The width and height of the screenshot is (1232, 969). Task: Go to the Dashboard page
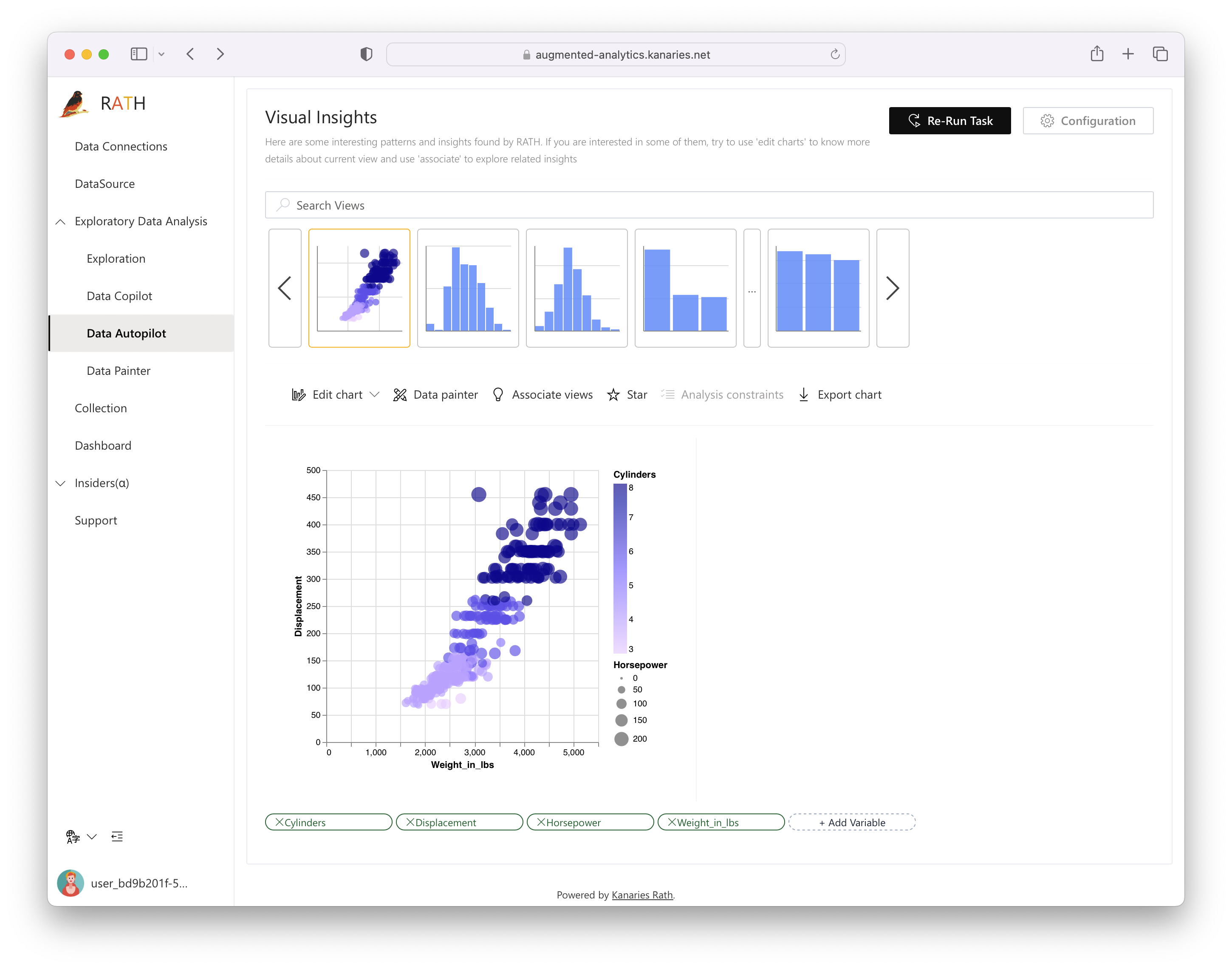coord(103,446)
